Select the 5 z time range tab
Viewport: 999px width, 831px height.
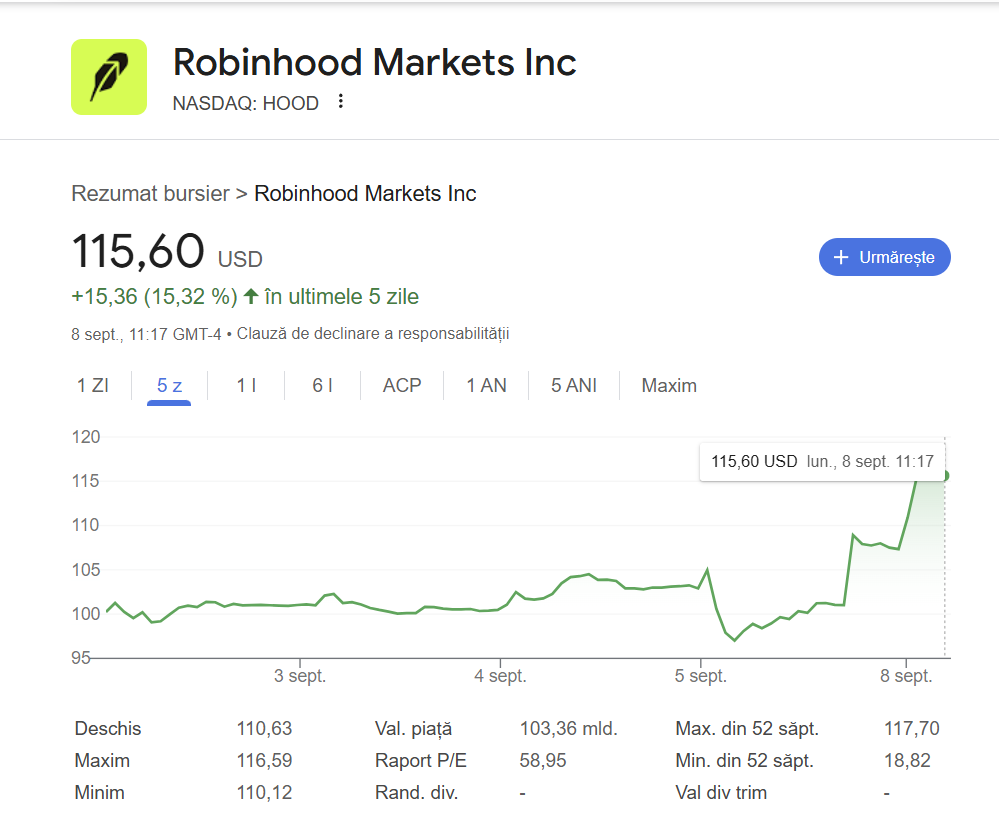point(169,386)
